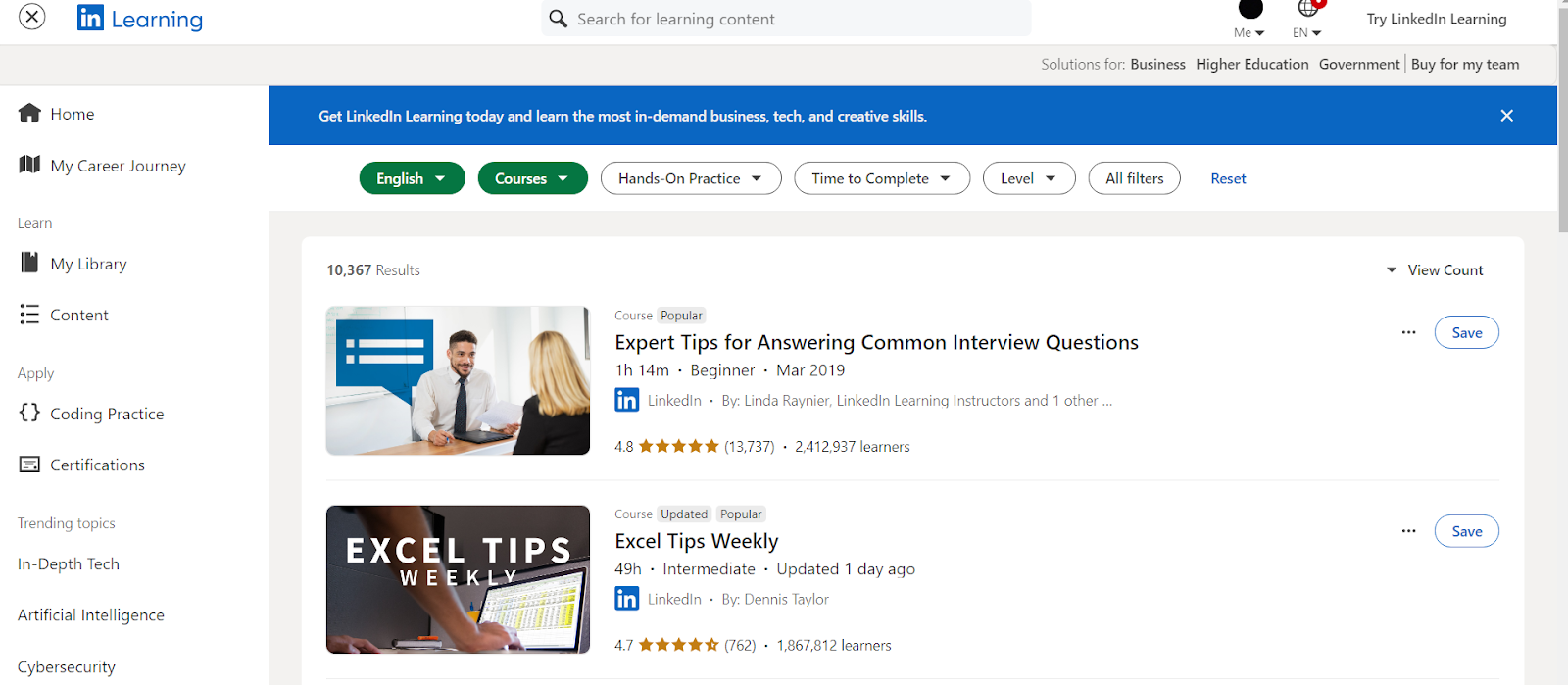
Task: Click Try LinkedIn Learning
Action: (1437, 19)
